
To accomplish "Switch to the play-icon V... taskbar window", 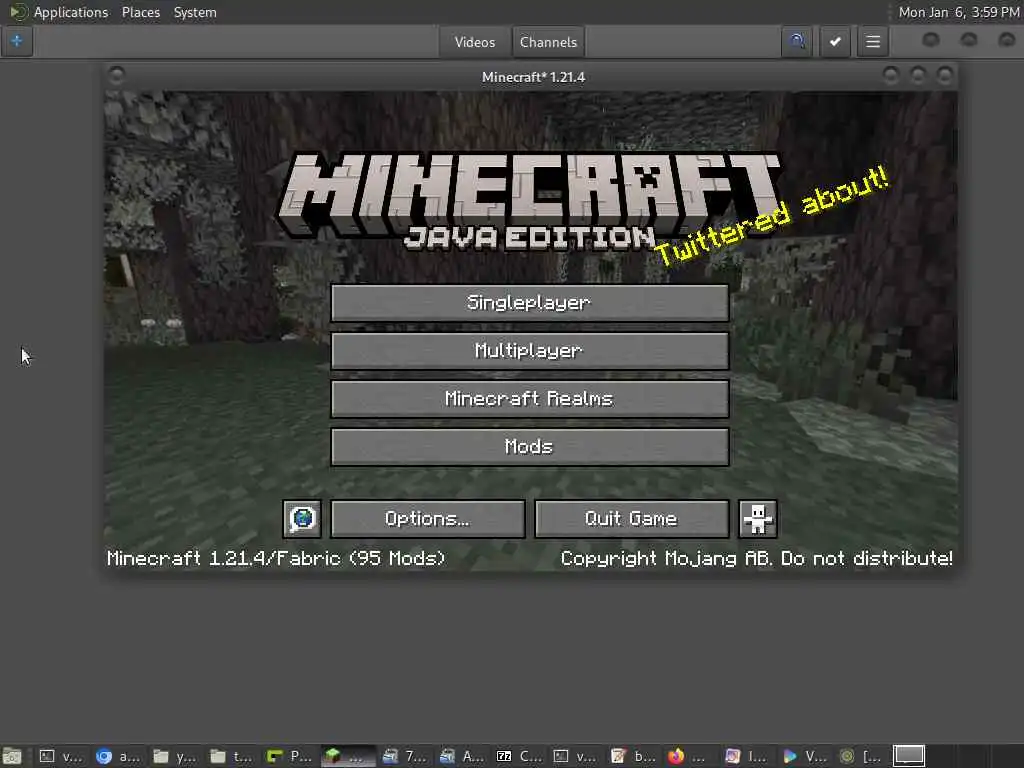I will [806, 756].
